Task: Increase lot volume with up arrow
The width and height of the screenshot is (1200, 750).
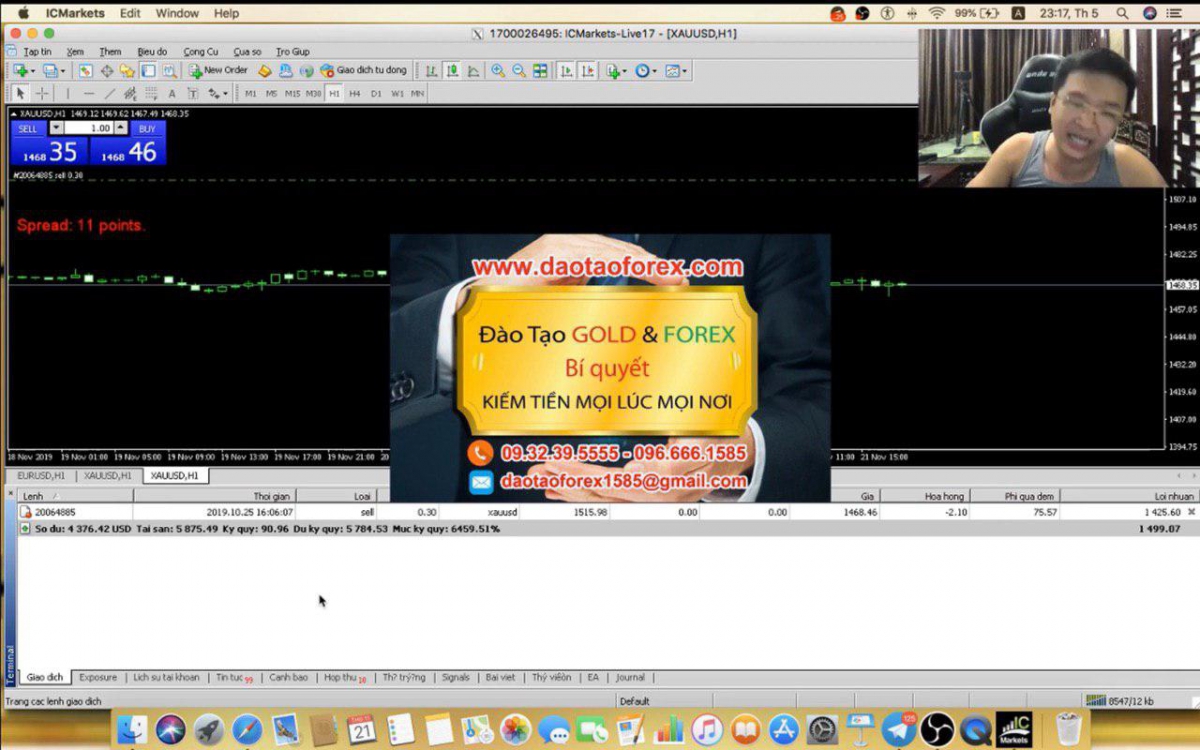Action: 121,128
